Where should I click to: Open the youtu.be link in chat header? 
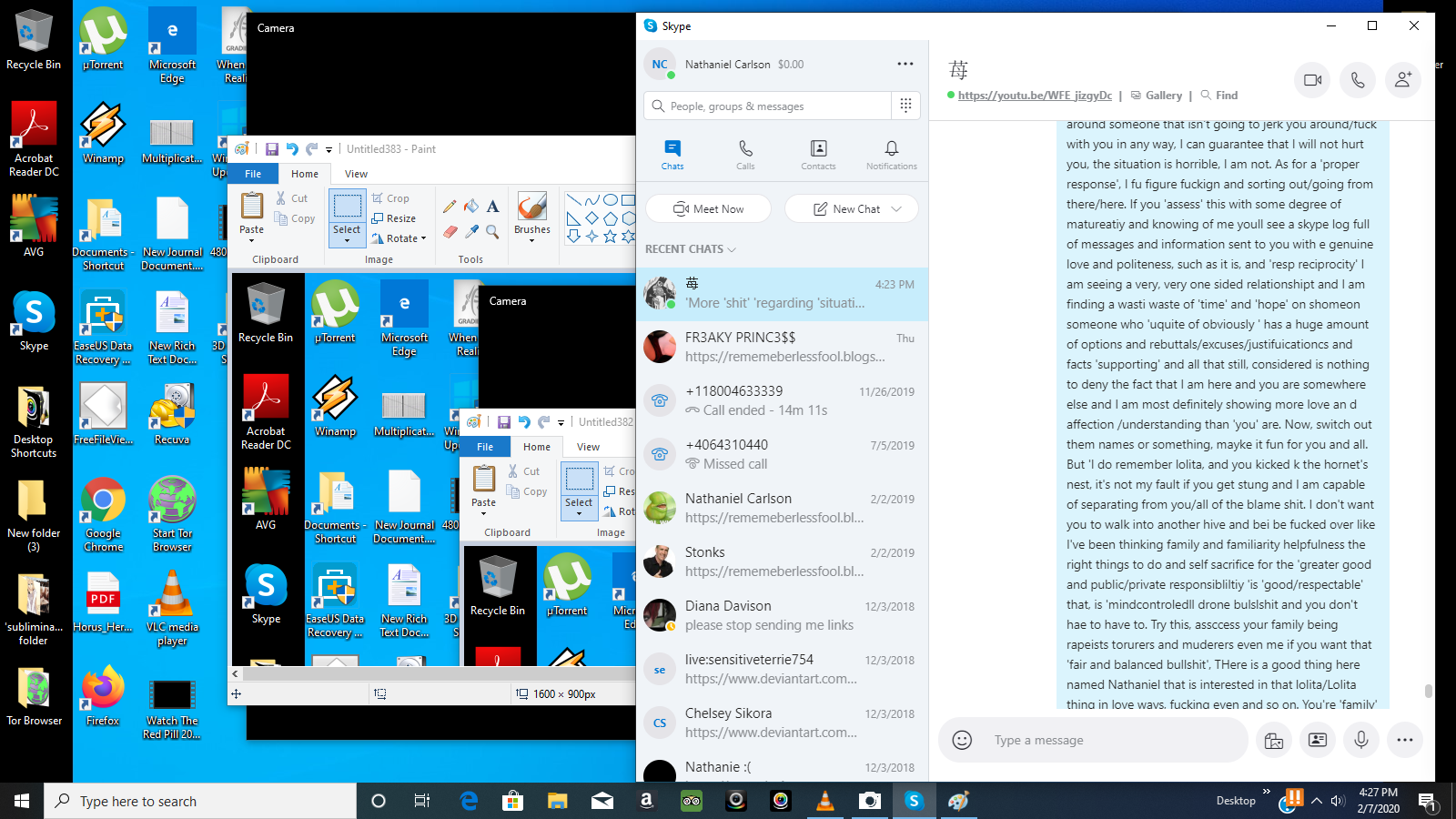coord(1035,95)
